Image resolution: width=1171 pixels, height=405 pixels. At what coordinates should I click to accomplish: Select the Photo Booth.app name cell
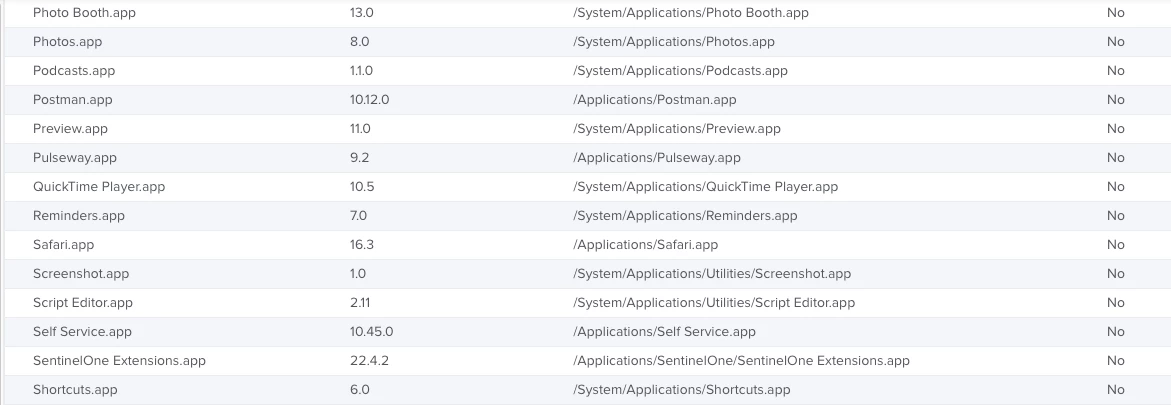[84, 13]
